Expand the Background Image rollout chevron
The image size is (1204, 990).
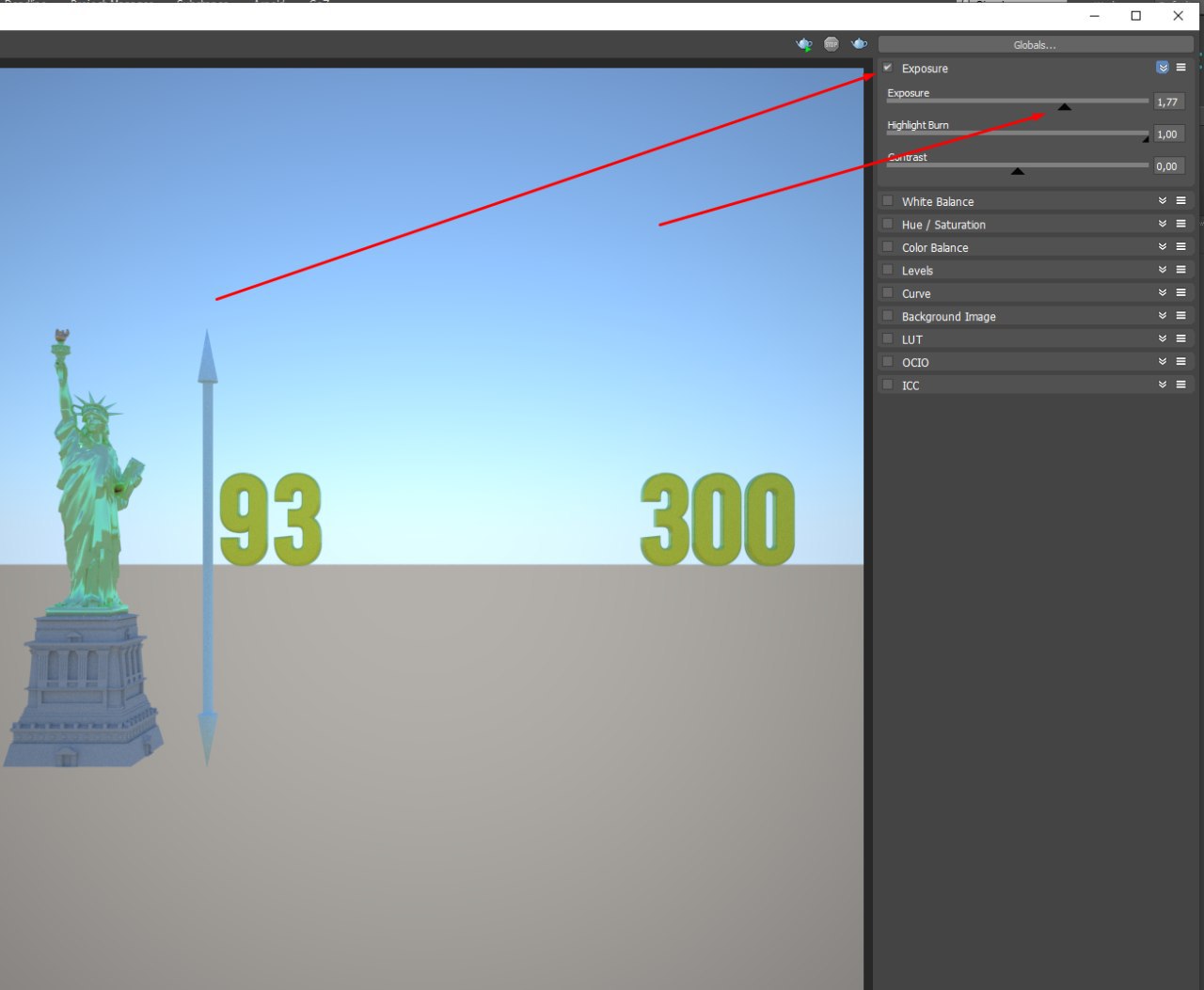pos(1163,316)
